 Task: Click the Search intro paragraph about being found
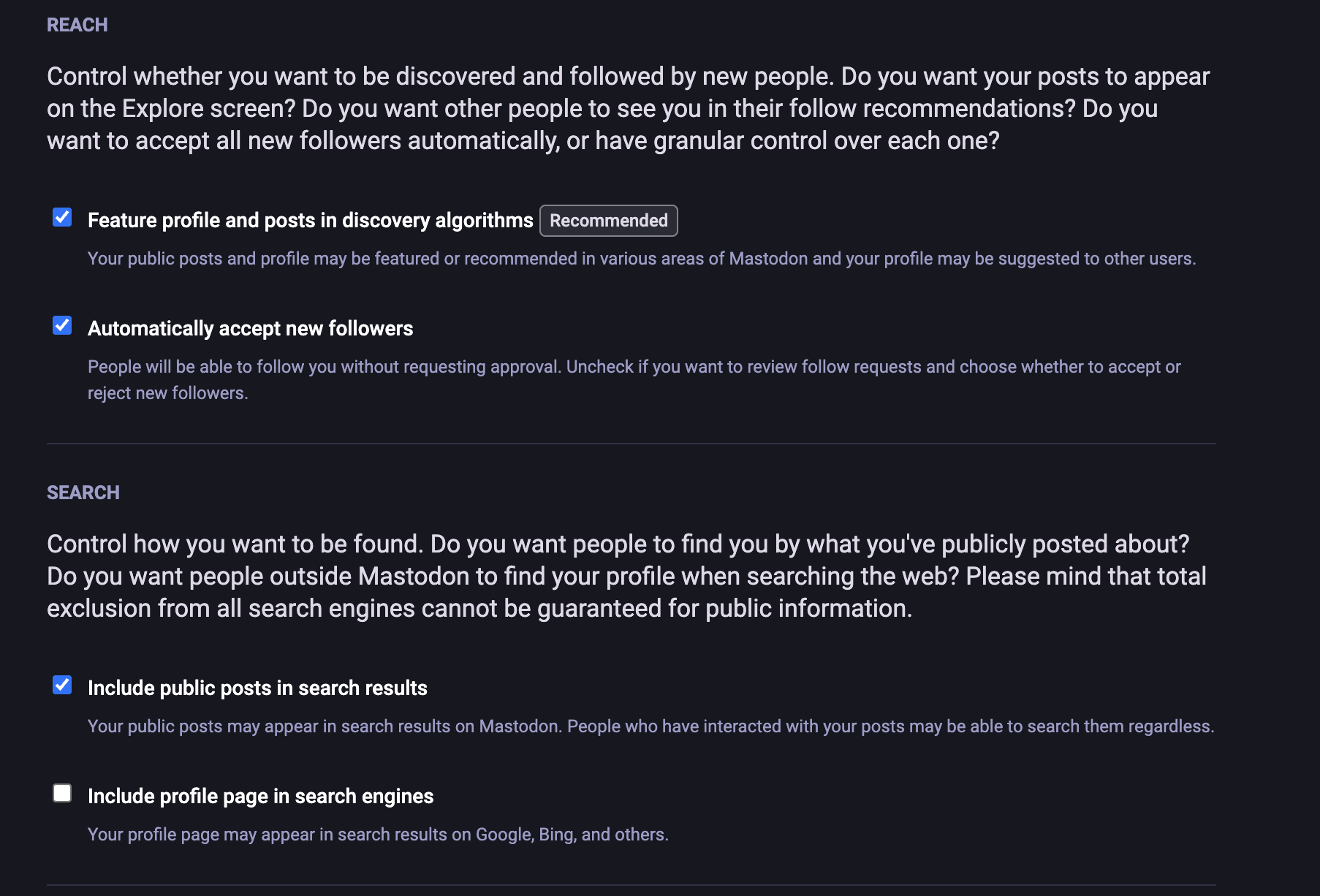coord(627,576)
